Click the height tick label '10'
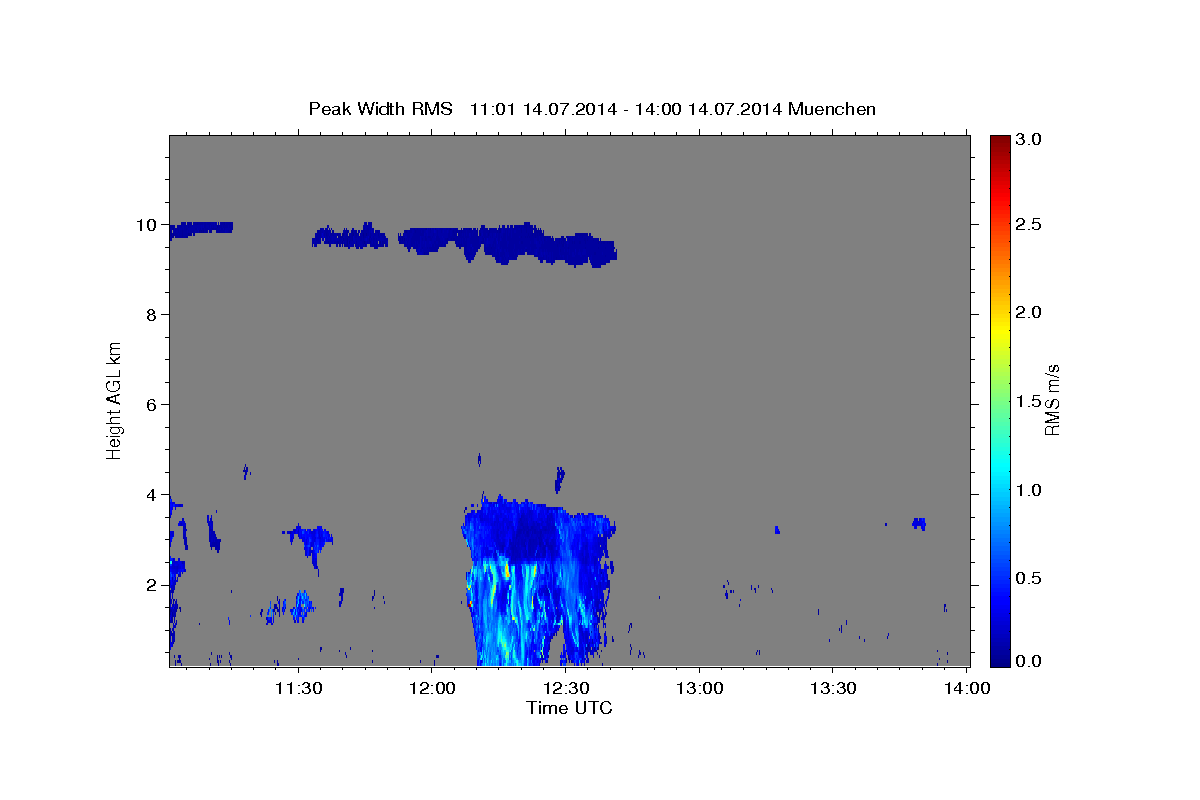This screenshot has height=800, width=1200. click(x=148, y=225)
